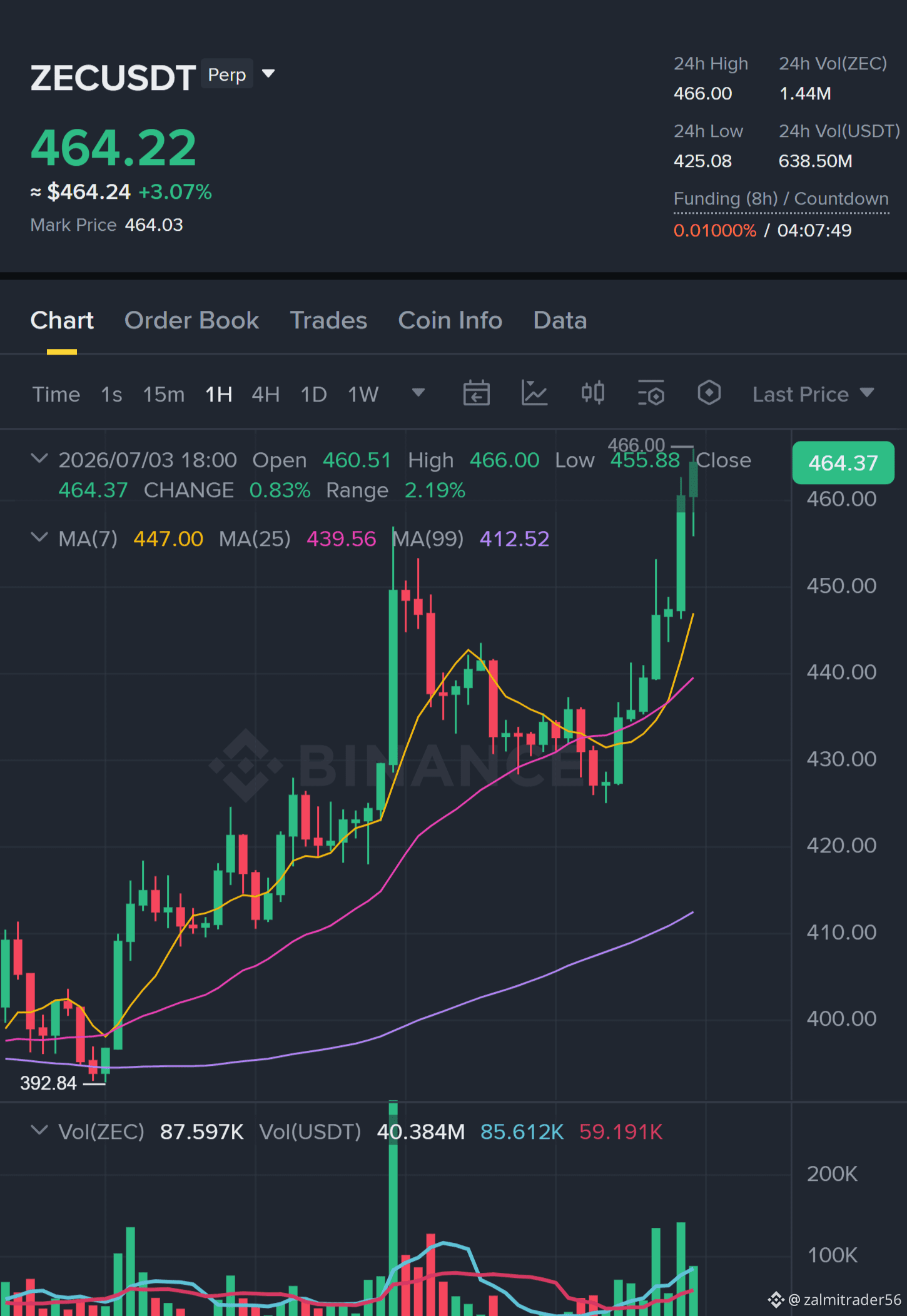Tap the CHANGE 0.83% value
The height and width of the screenshot is (1316, 907).
(280, 490)
